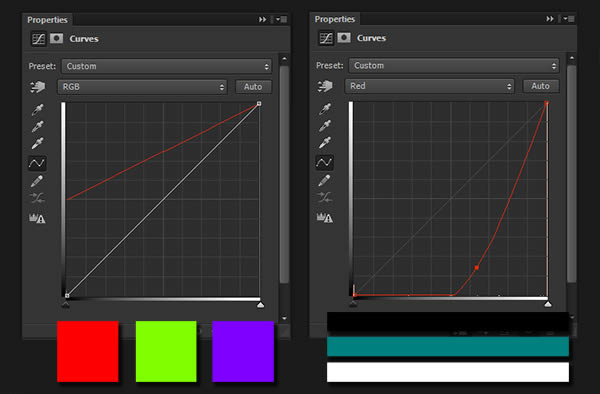The height and width of the screenshot is (394, 600).
Task: Click red curve control point near bottom
Action: point(476,268)
